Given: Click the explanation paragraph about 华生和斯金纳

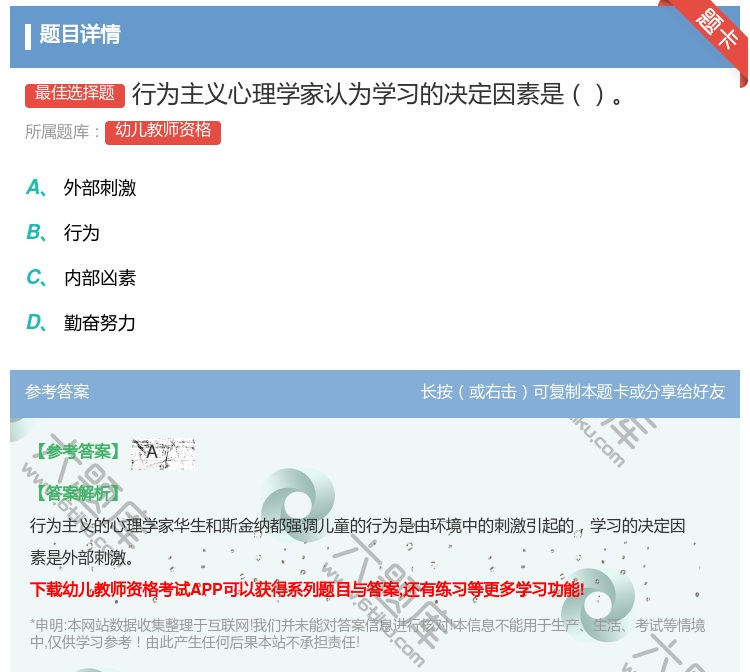Looking at the screenshot, I should tap(358, 541).
